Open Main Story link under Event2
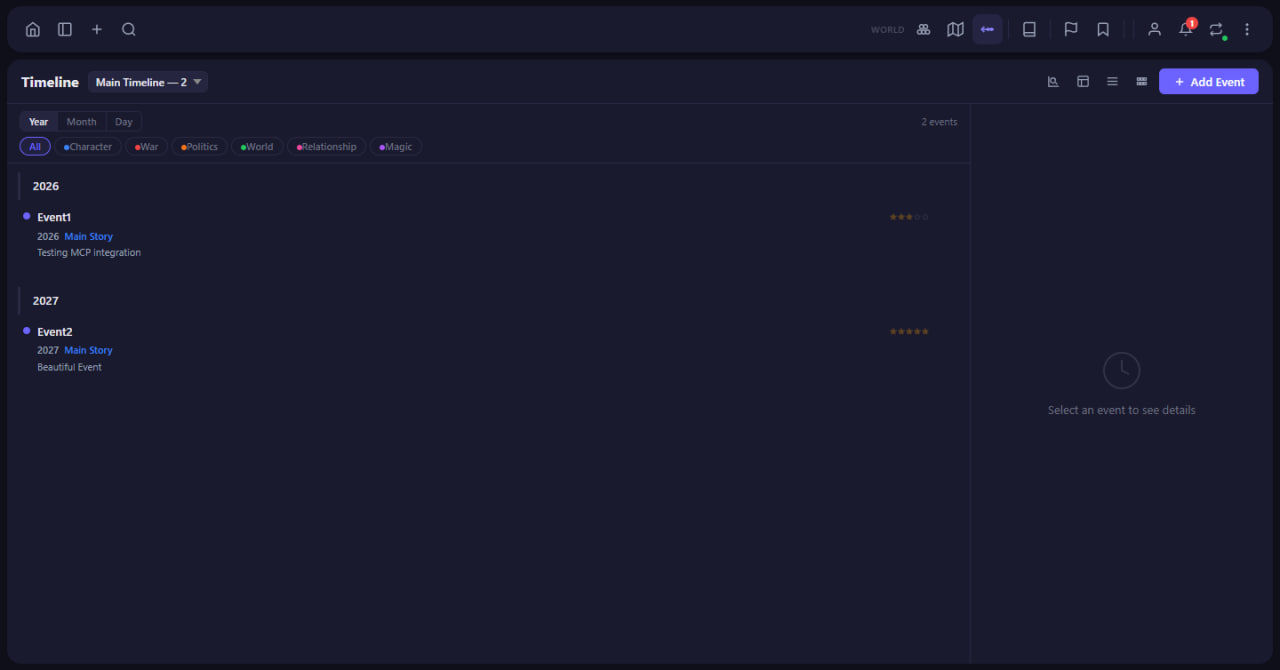The width and height of the screenshot is (1280, 670). click(89, 351)
